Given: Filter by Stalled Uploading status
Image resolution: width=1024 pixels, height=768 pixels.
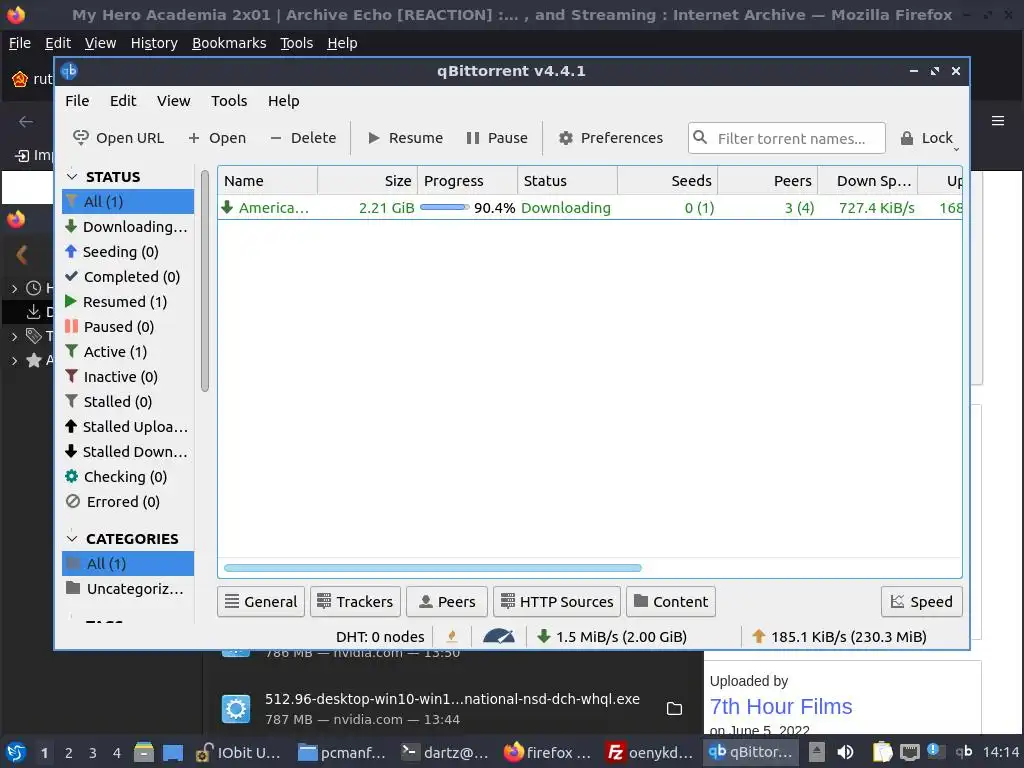Looking at the screenshot, I should tap(128, 426).
